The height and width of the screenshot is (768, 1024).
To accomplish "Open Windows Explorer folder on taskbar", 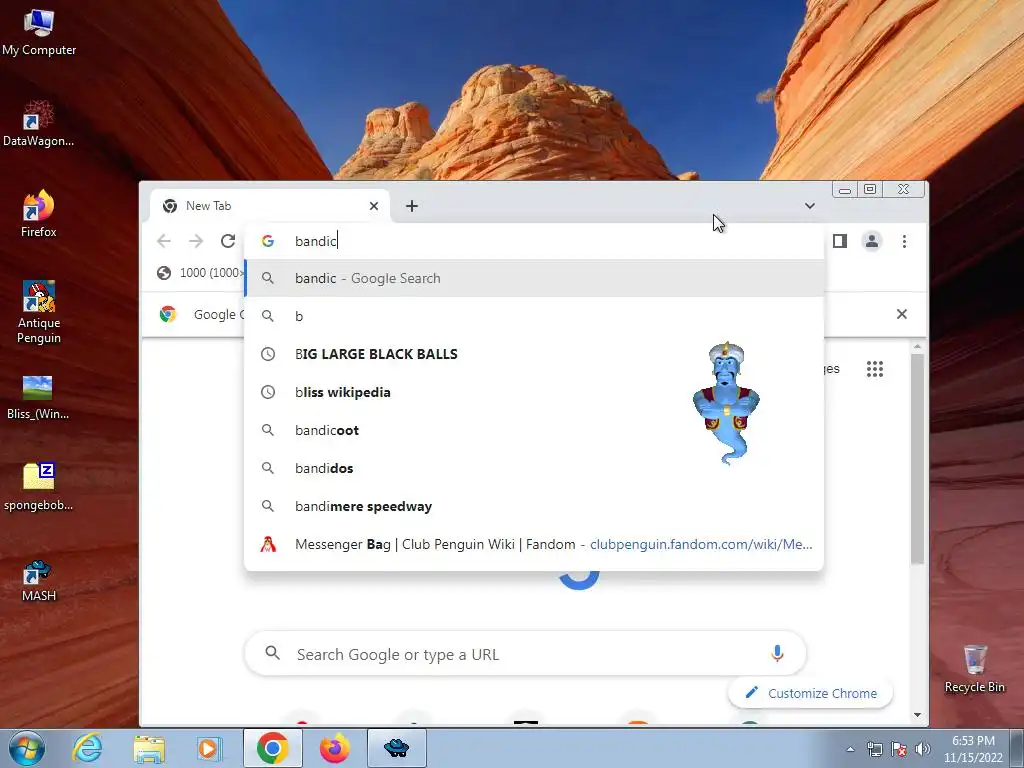I will click(x=149, y=748).
